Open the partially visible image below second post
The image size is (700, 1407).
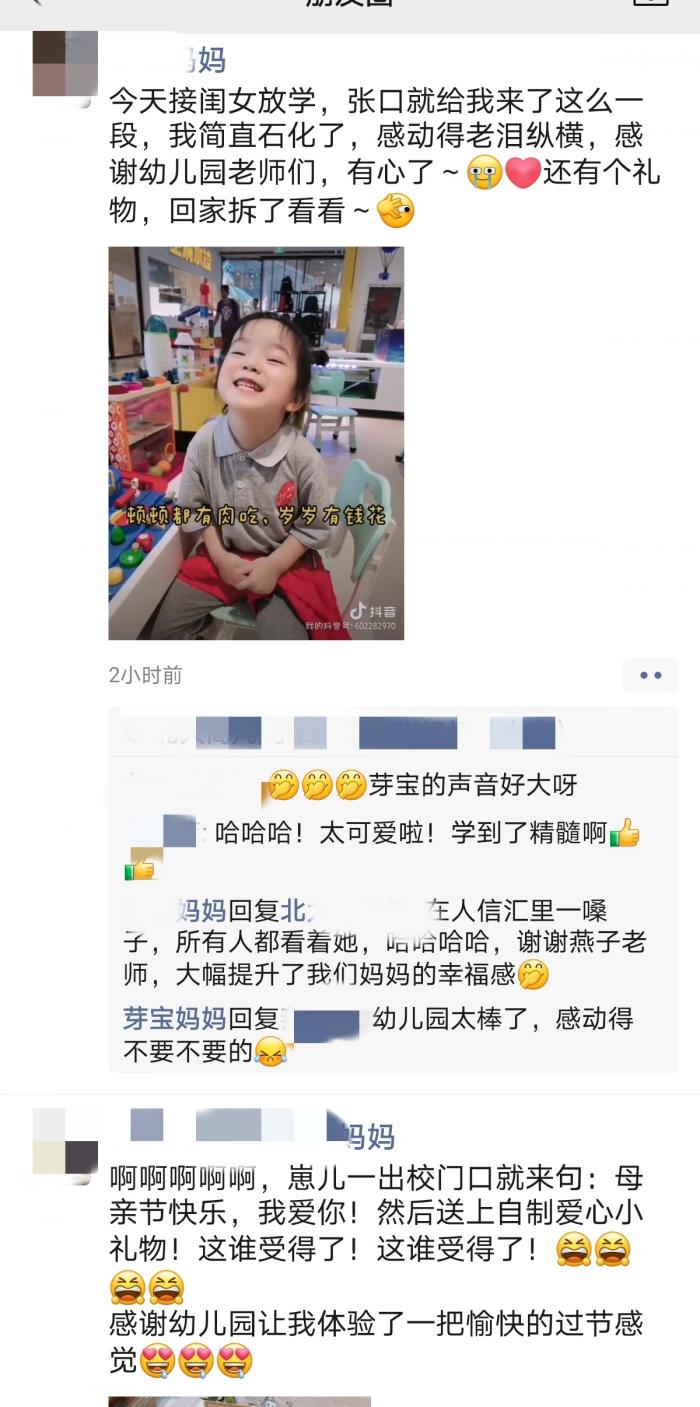point(240,1402)
